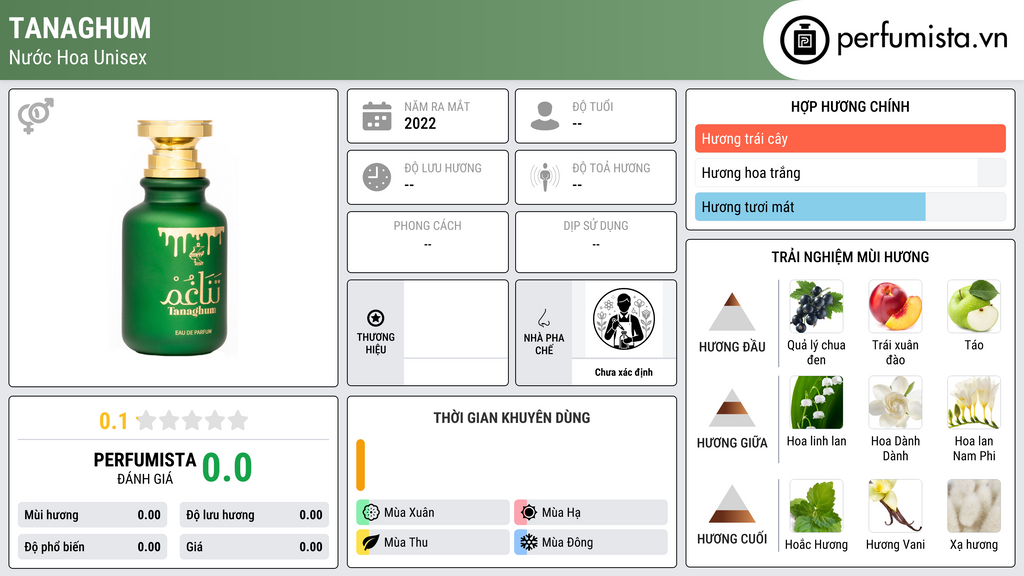
Task: Click the Mùa Thu leaf icon
Action: (x=370, y=542)
